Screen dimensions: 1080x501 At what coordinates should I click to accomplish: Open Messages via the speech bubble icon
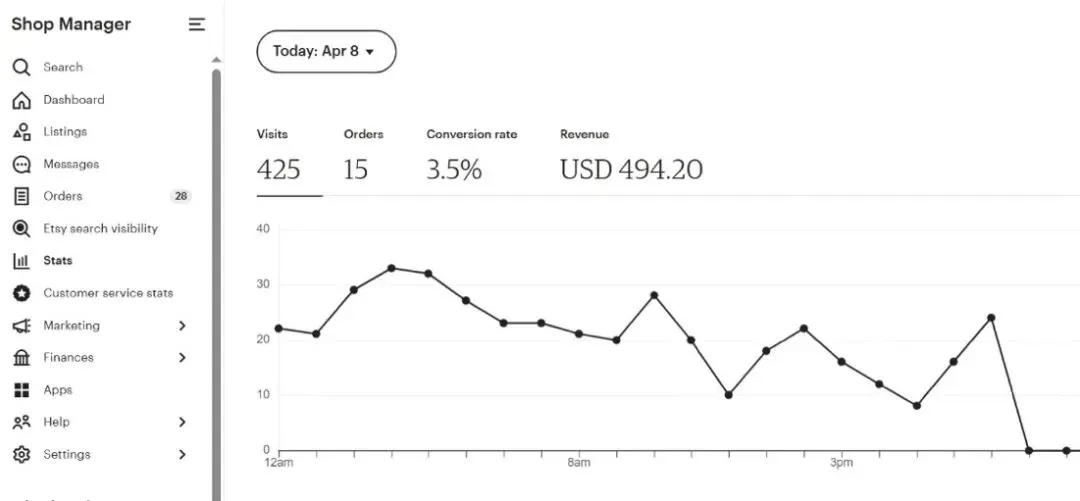pos(21,165)
